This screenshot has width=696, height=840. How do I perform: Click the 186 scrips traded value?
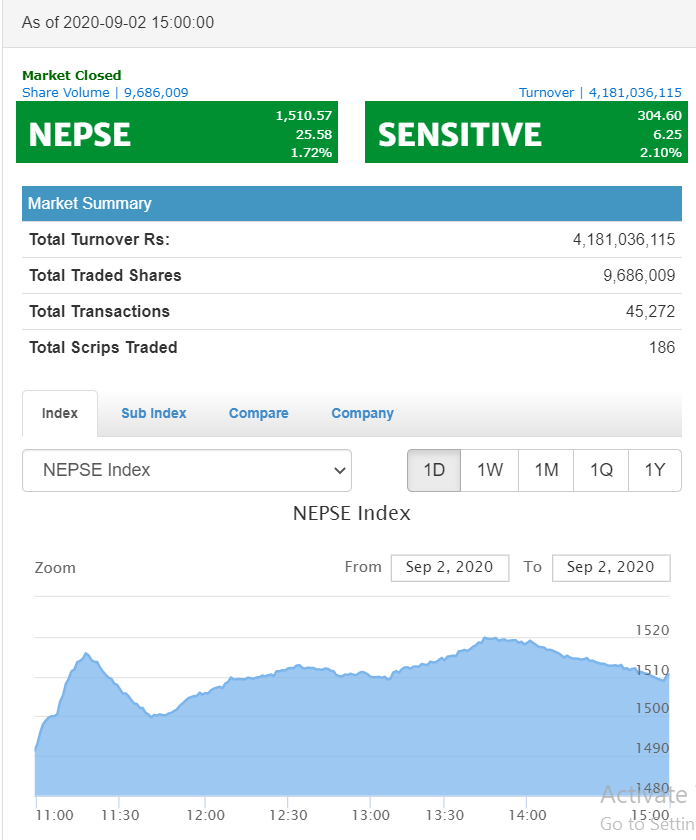point(662,347)
